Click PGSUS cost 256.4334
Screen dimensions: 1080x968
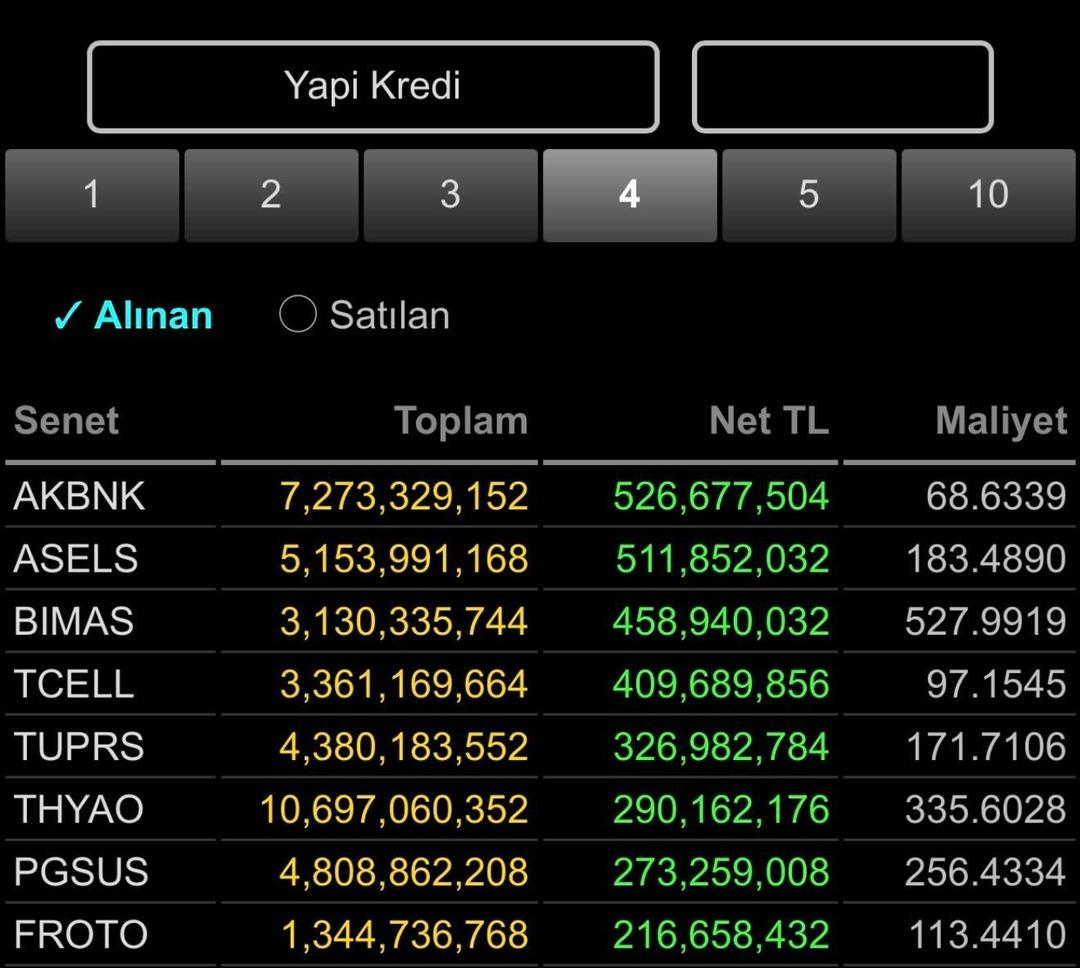pos(986,872)
